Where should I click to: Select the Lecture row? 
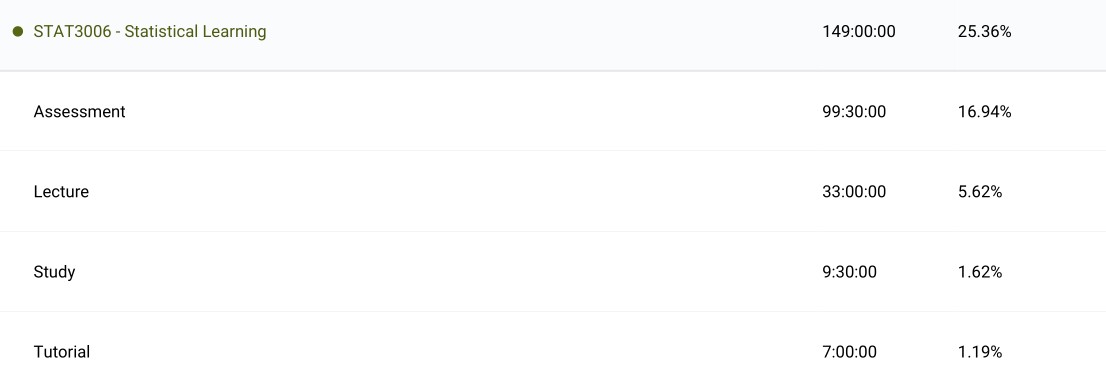[x=553, y=191]
